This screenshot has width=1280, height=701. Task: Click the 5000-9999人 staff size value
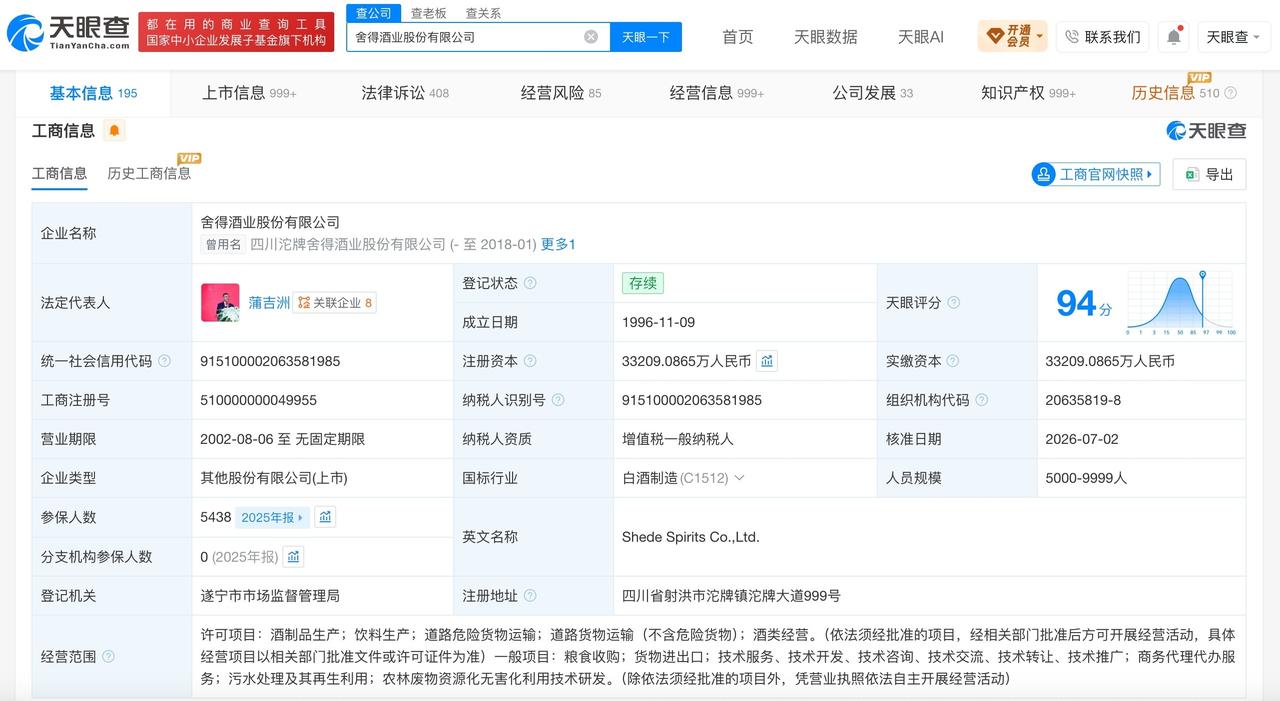coord(1086,478)
